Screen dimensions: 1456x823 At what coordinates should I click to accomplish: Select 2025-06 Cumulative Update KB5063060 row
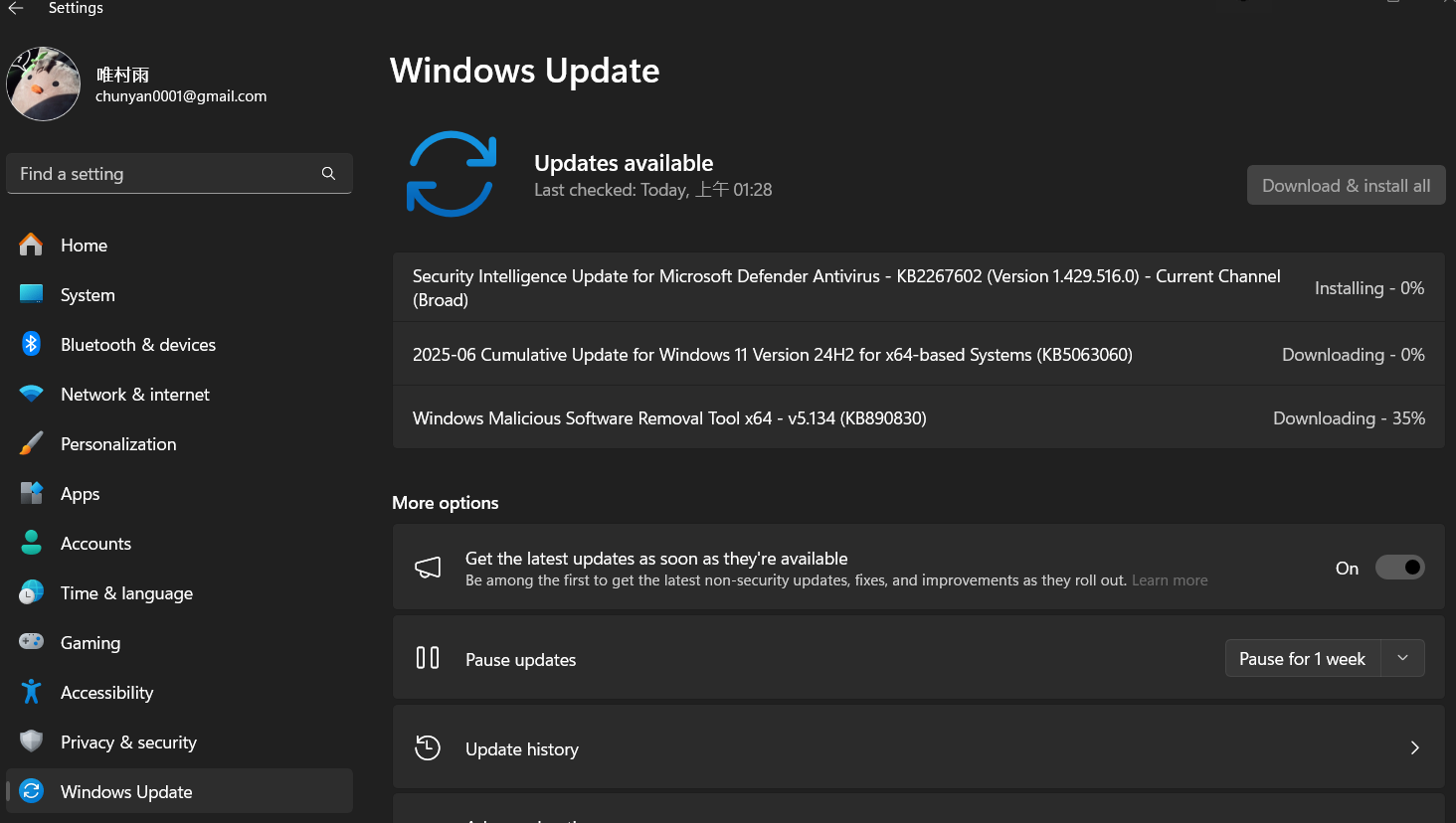tap(919, 355)
